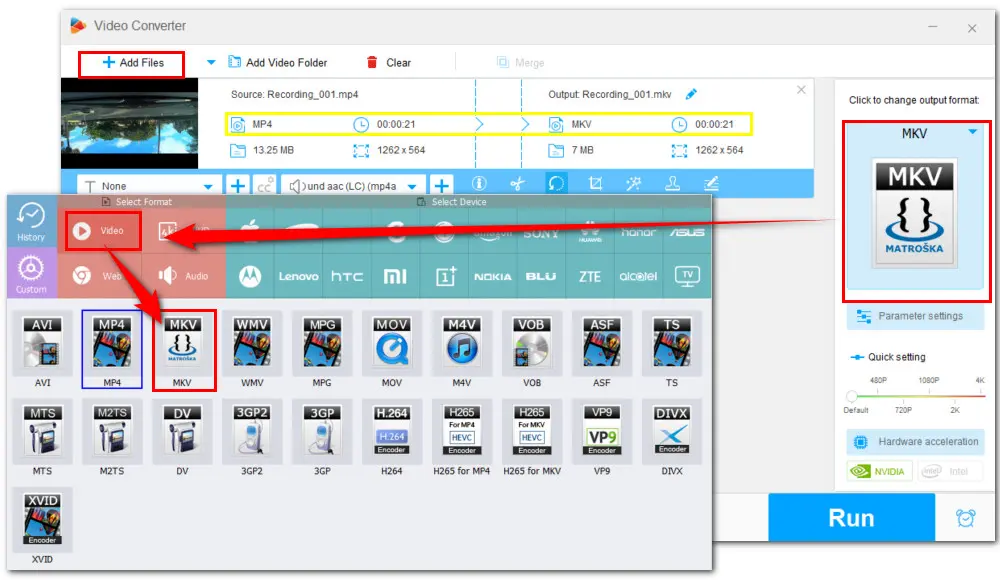Pick the MTS format icon
Screen dimensions: 1000x580
point(42,431)
